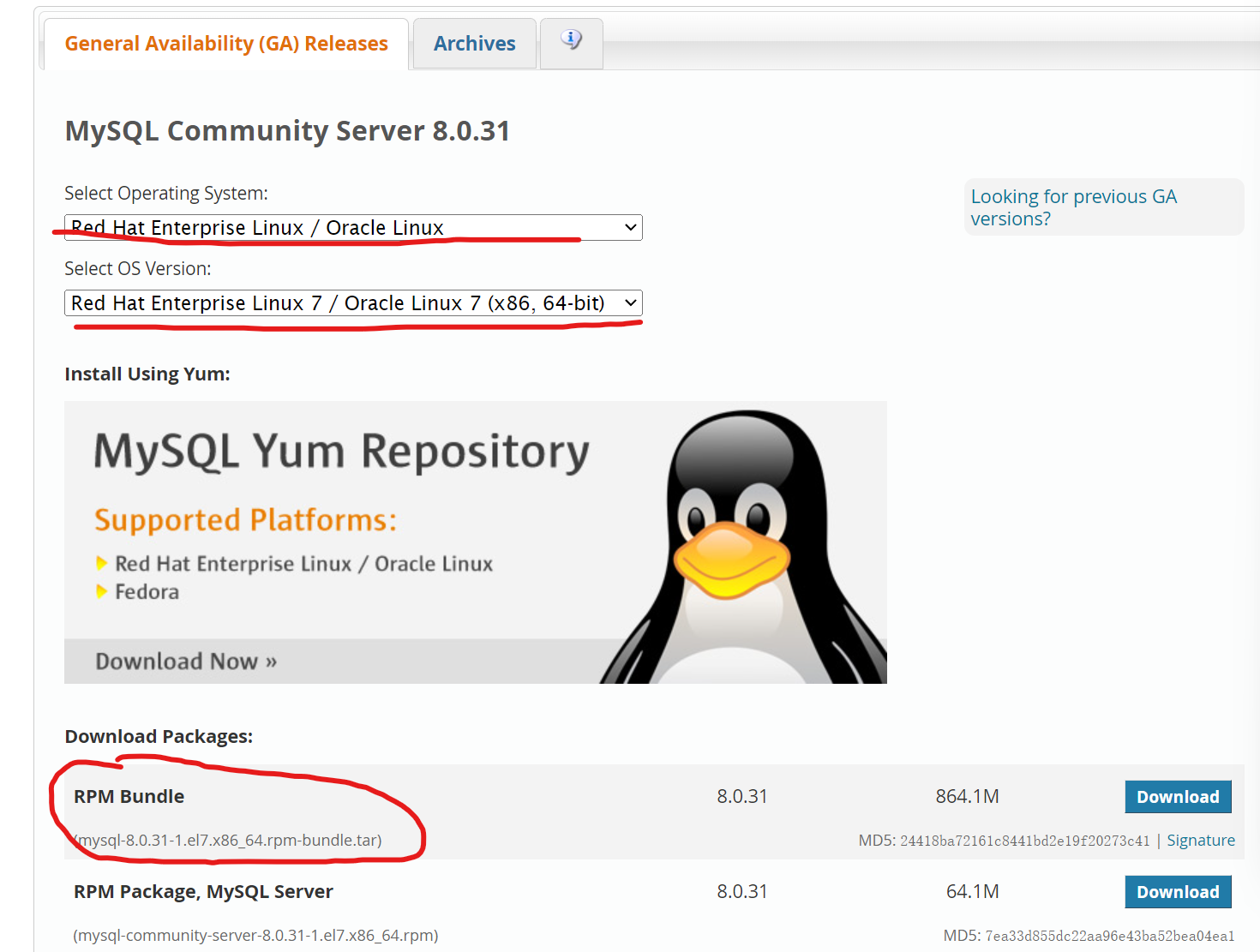
Task: Click the 64.1M size value
Action: click(x=972, y=892)
